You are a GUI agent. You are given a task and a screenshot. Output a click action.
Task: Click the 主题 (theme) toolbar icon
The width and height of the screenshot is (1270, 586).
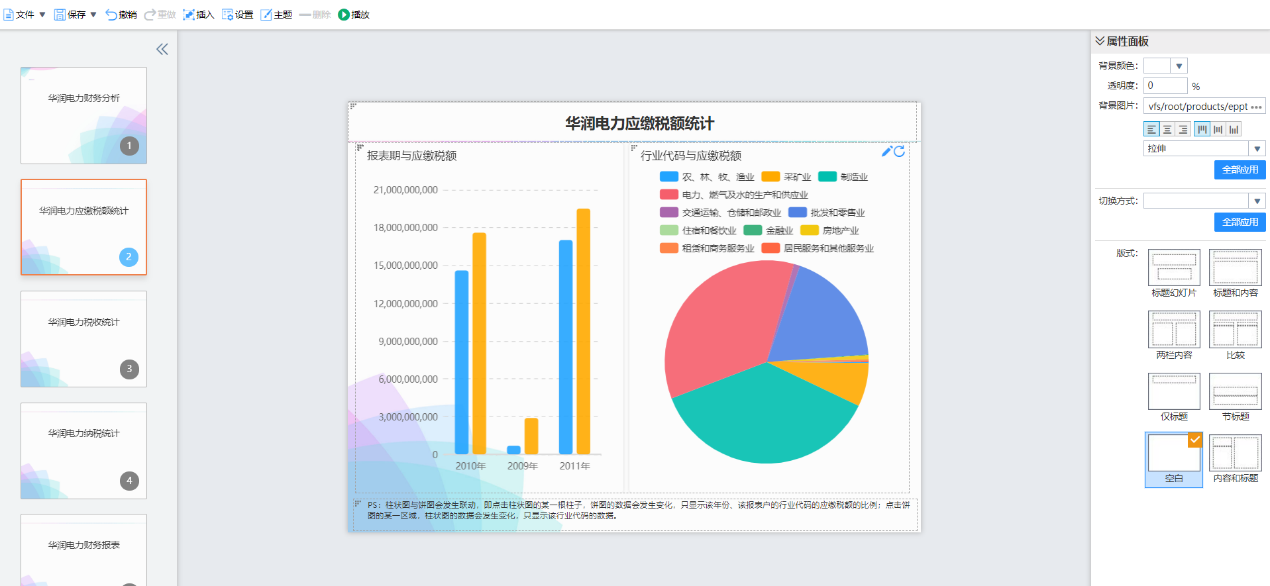click(x=276, y=15)
